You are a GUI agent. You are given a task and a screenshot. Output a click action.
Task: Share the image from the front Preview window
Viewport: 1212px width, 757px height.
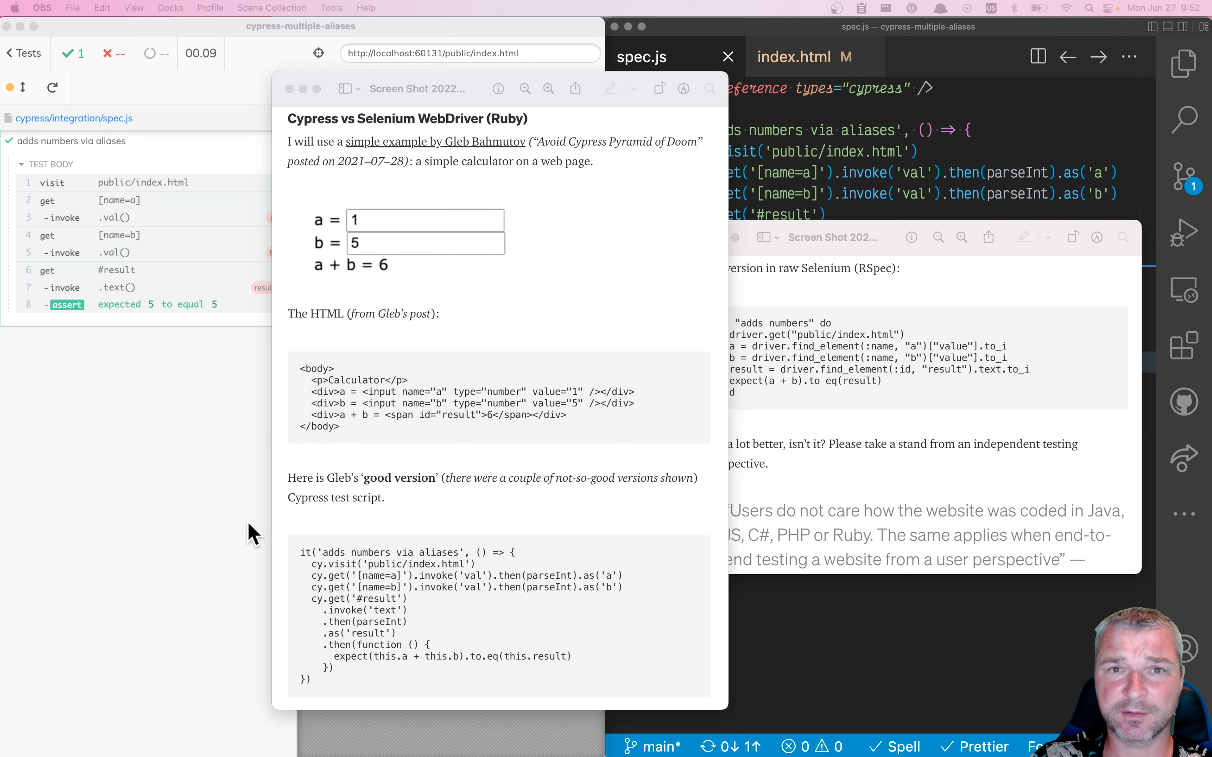tap(575, 89)
